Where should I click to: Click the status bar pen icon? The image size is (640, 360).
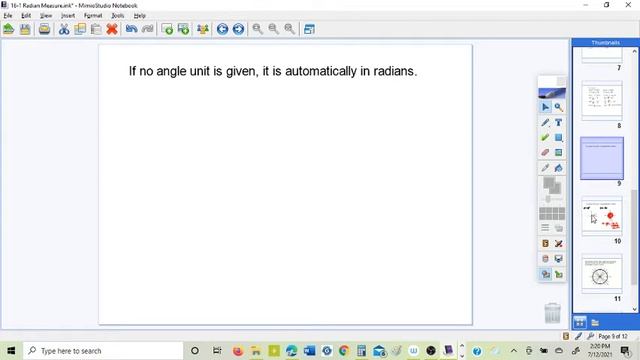pos(578,336)
